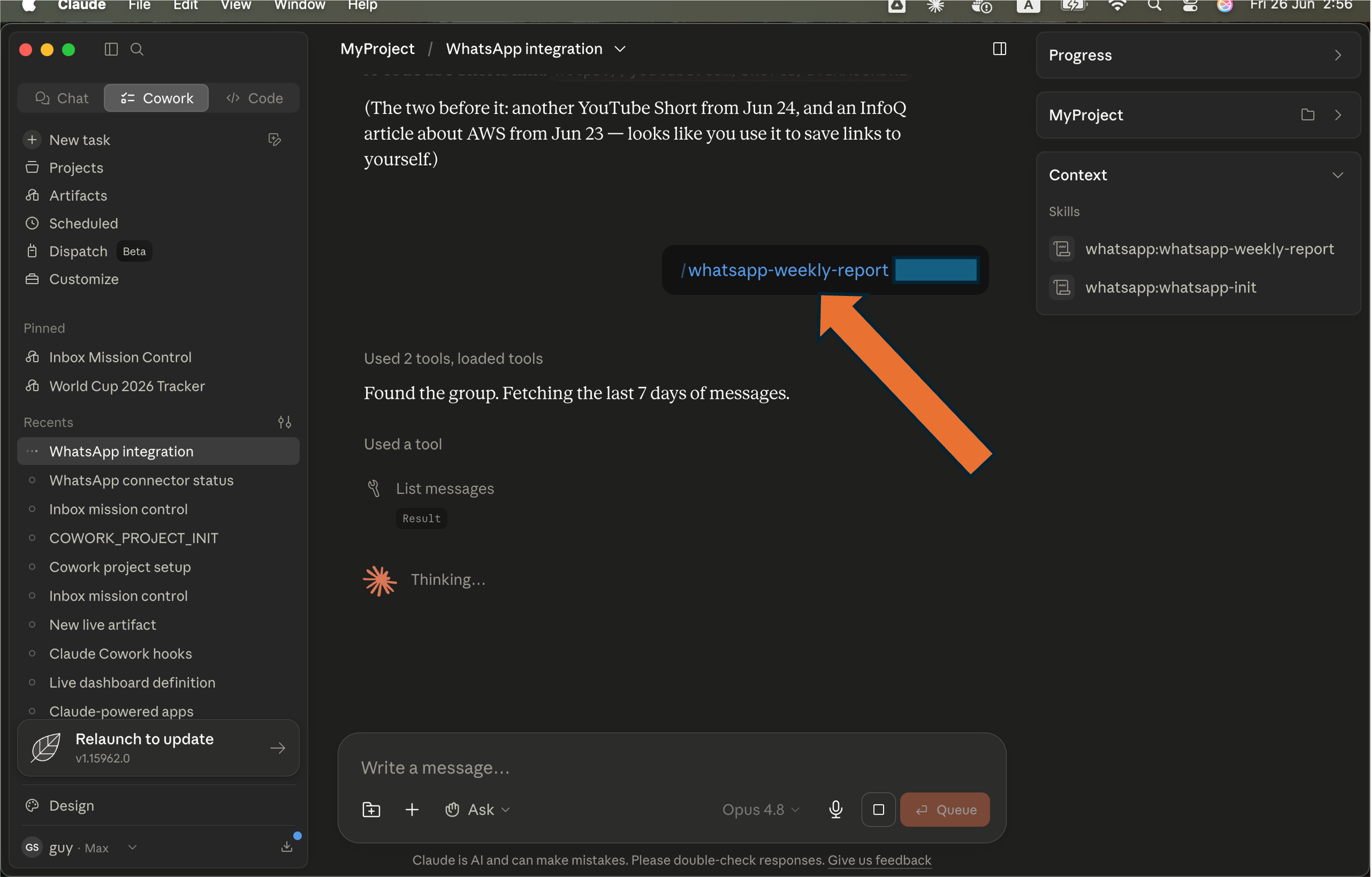The image size is (1372, 877).
Task: Open search with the magnifier icon in sidebar
Action: [x=137, y=49]
